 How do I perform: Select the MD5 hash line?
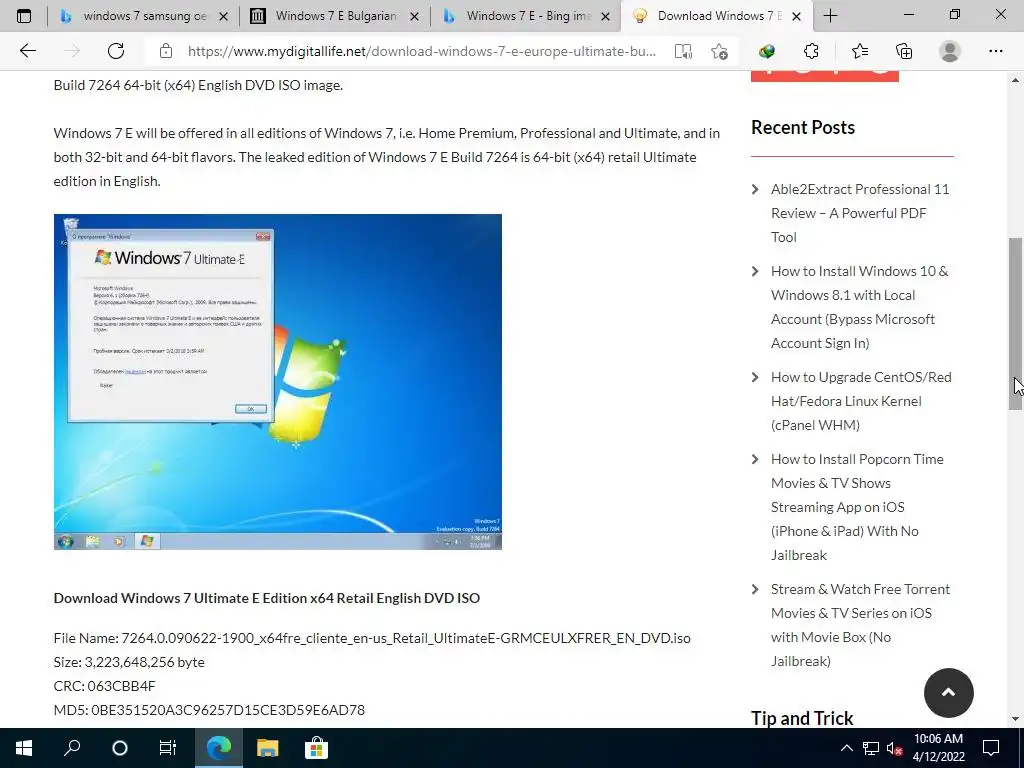209,710
